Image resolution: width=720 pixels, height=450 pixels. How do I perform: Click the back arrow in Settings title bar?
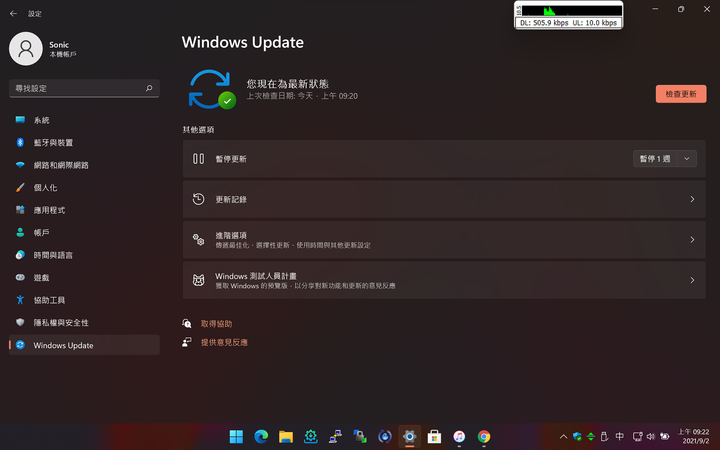point(13,14)
